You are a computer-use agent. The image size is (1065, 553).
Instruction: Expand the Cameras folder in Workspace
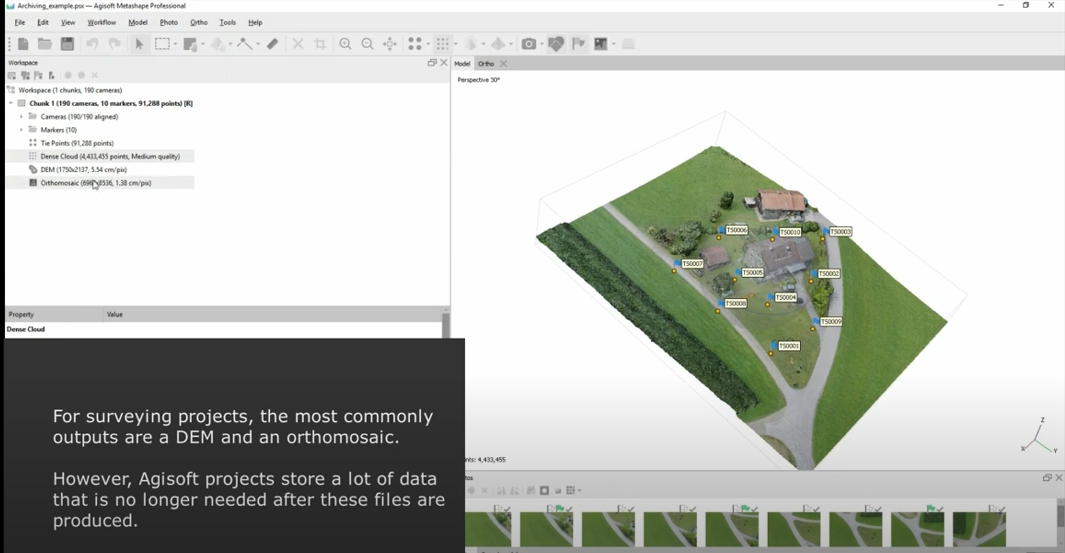[x=21, y=117]
